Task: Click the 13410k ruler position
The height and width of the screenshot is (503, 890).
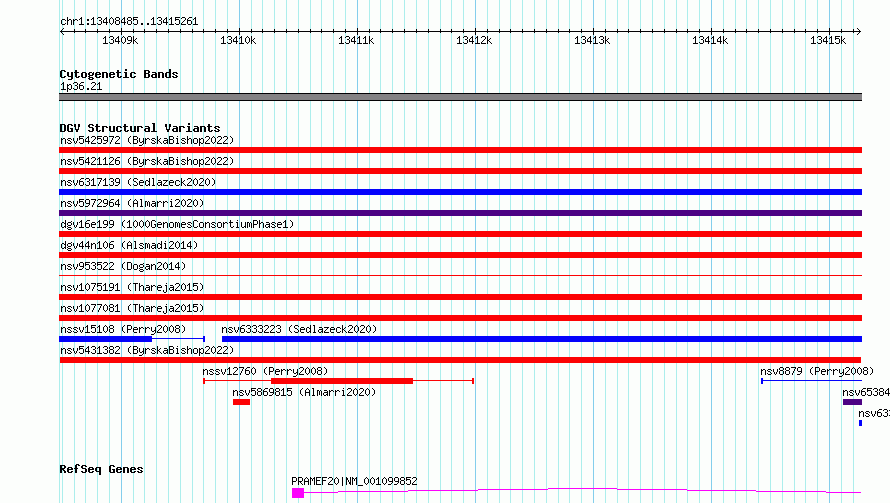Action: click(238, 40)
